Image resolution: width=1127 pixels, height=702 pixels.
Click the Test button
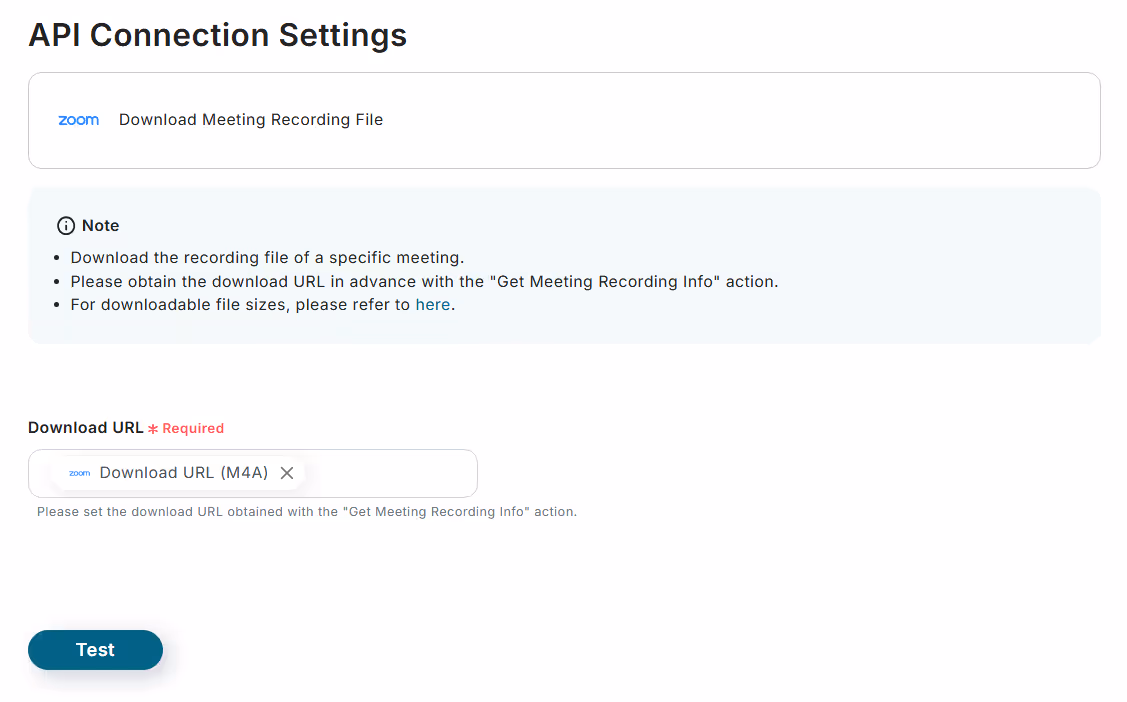pyautogui.click(x=95, y=650)
